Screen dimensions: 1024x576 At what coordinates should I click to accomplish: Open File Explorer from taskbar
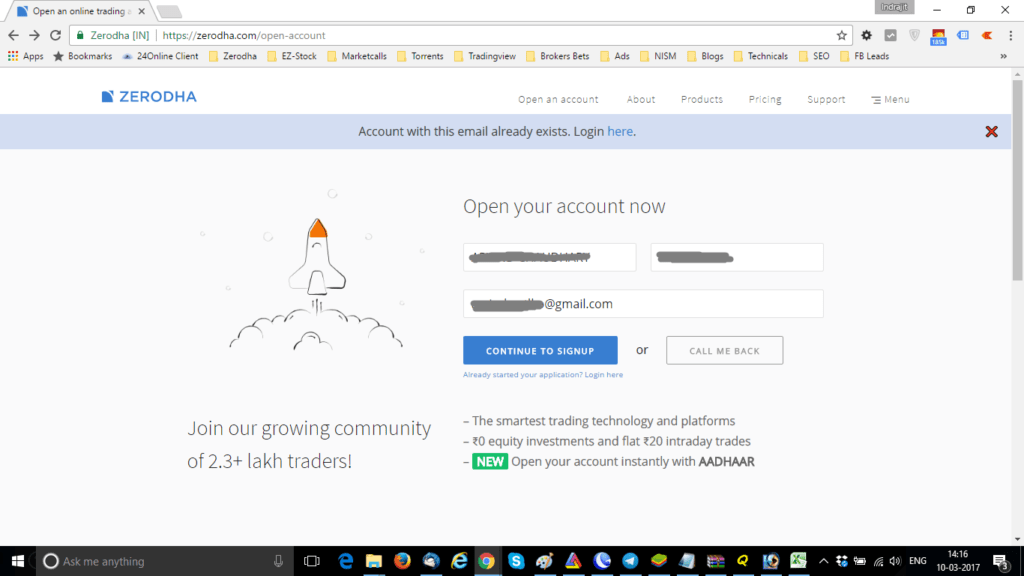[374, 561]
